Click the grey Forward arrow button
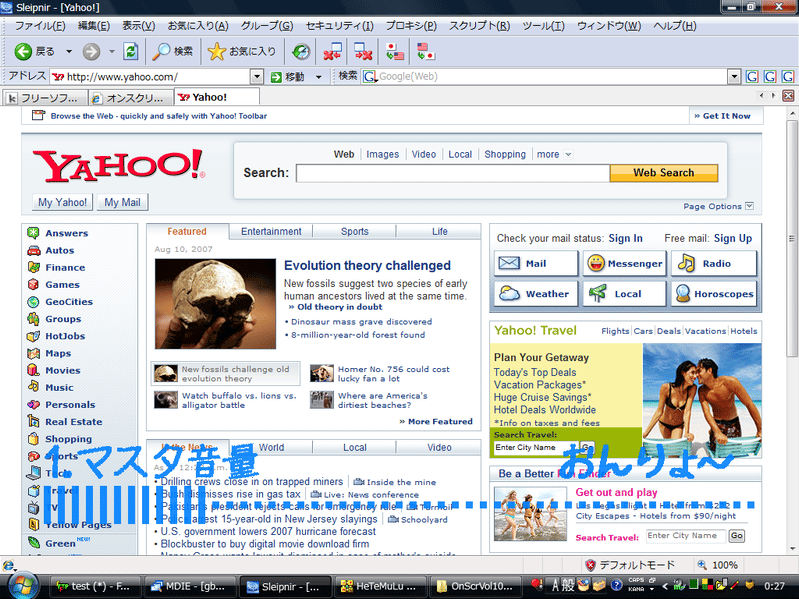 pyautogui.click(x=91, y=51)
